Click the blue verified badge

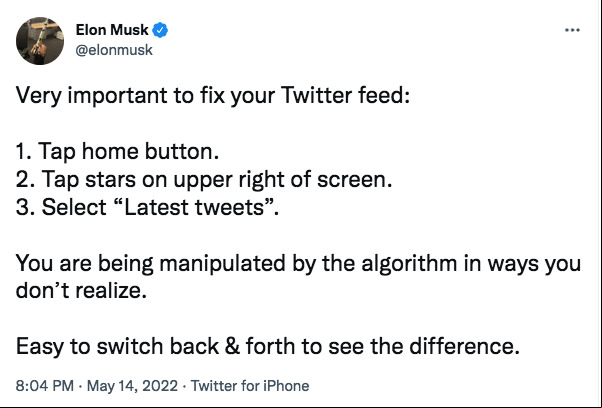pyautogui.click(x=160, y=30)
